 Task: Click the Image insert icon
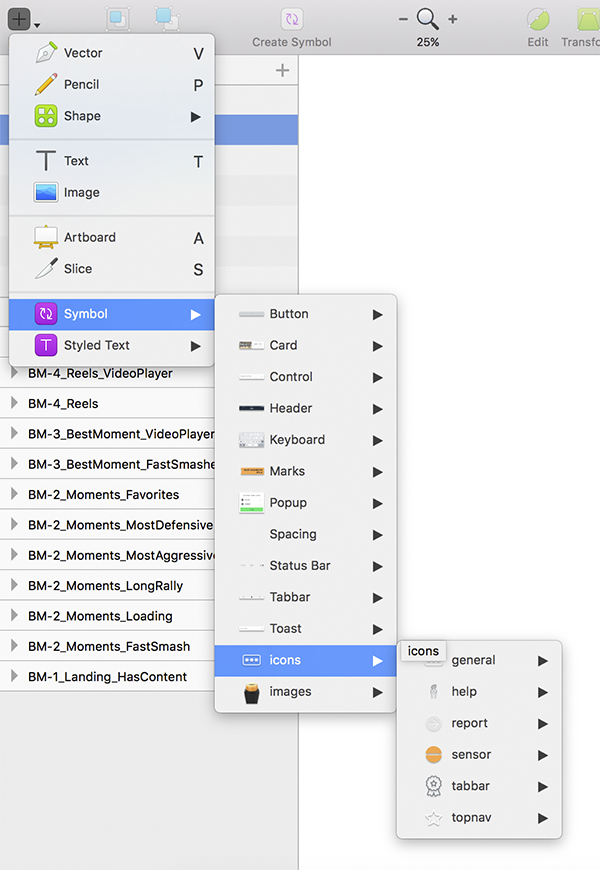(46, 192)
